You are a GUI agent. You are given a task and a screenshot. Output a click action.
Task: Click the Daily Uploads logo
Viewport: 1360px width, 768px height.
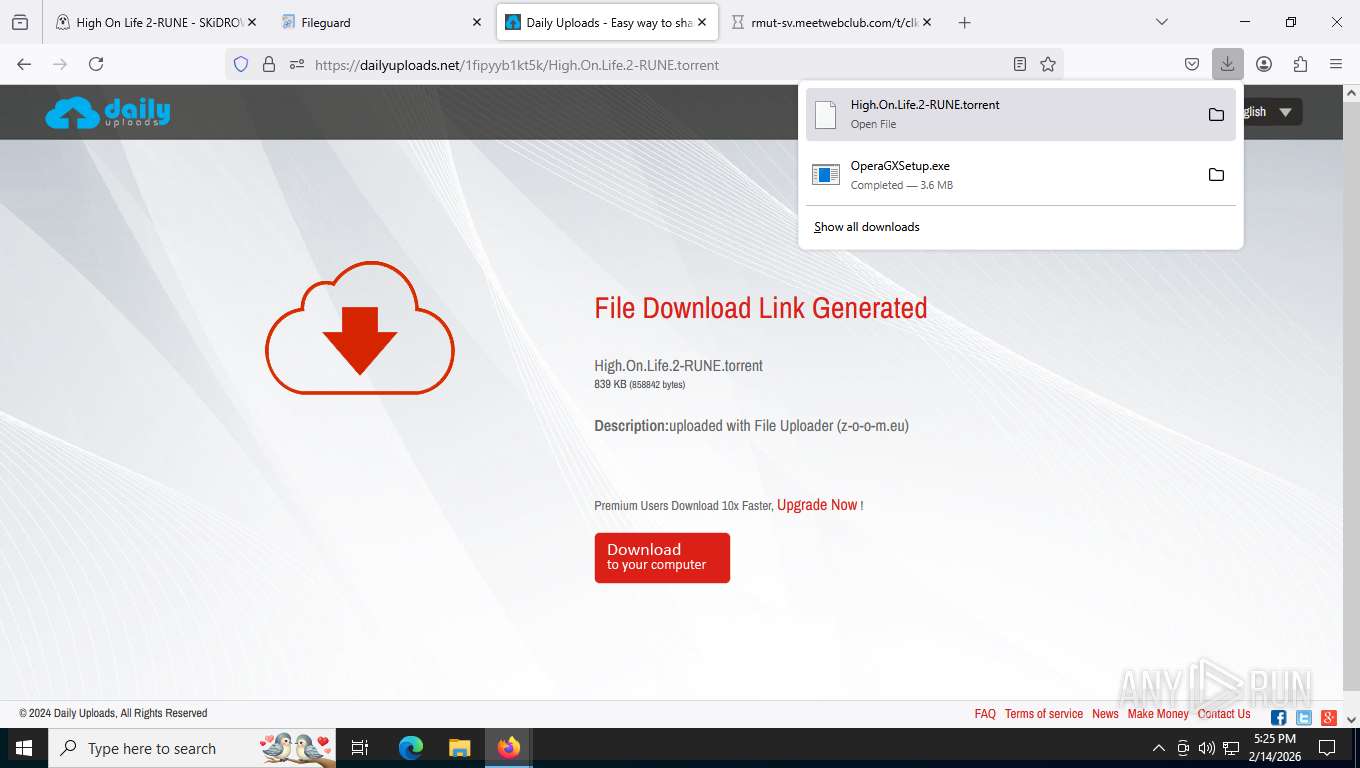pyautogui.click(x=108, y=112)
